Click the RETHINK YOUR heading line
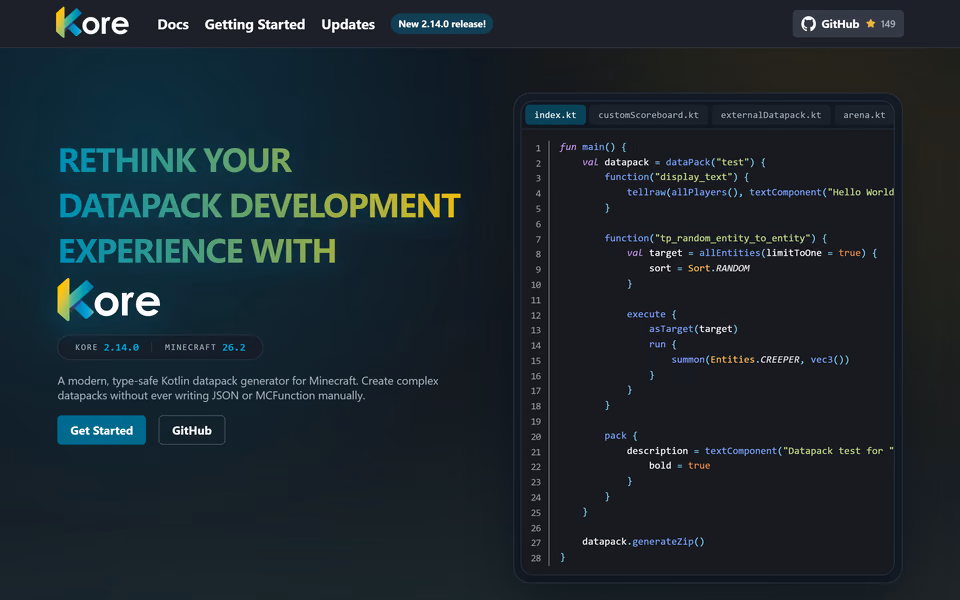Viewport: 960px width, 600px height. [x=175, y=160]
